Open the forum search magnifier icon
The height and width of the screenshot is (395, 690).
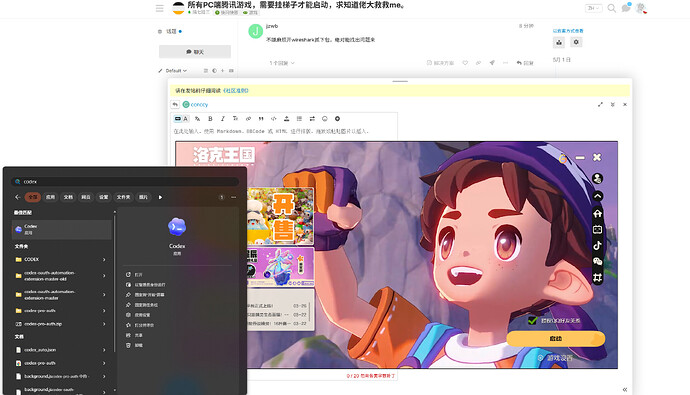pos(612,8)
